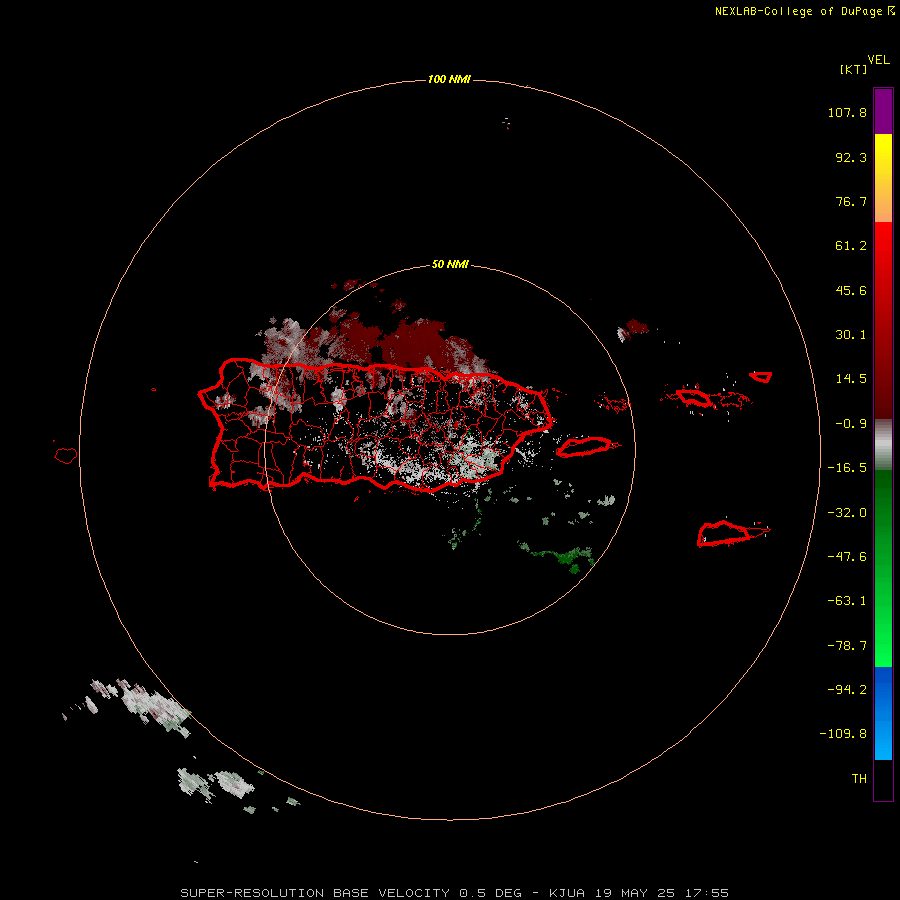
Task: Click the gray near-zero color bar segment
Action: click(x=883, y=444)
